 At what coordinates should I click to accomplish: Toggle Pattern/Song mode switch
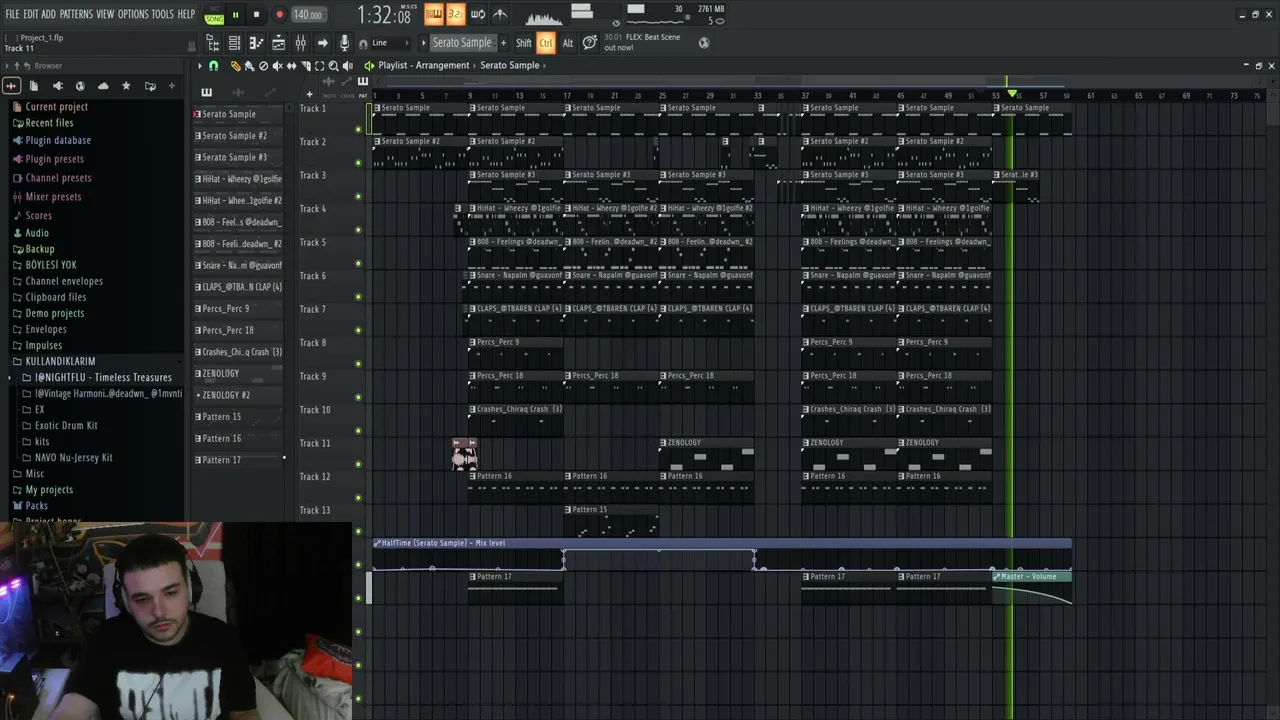pyautogui.click(x=214, y=15)
